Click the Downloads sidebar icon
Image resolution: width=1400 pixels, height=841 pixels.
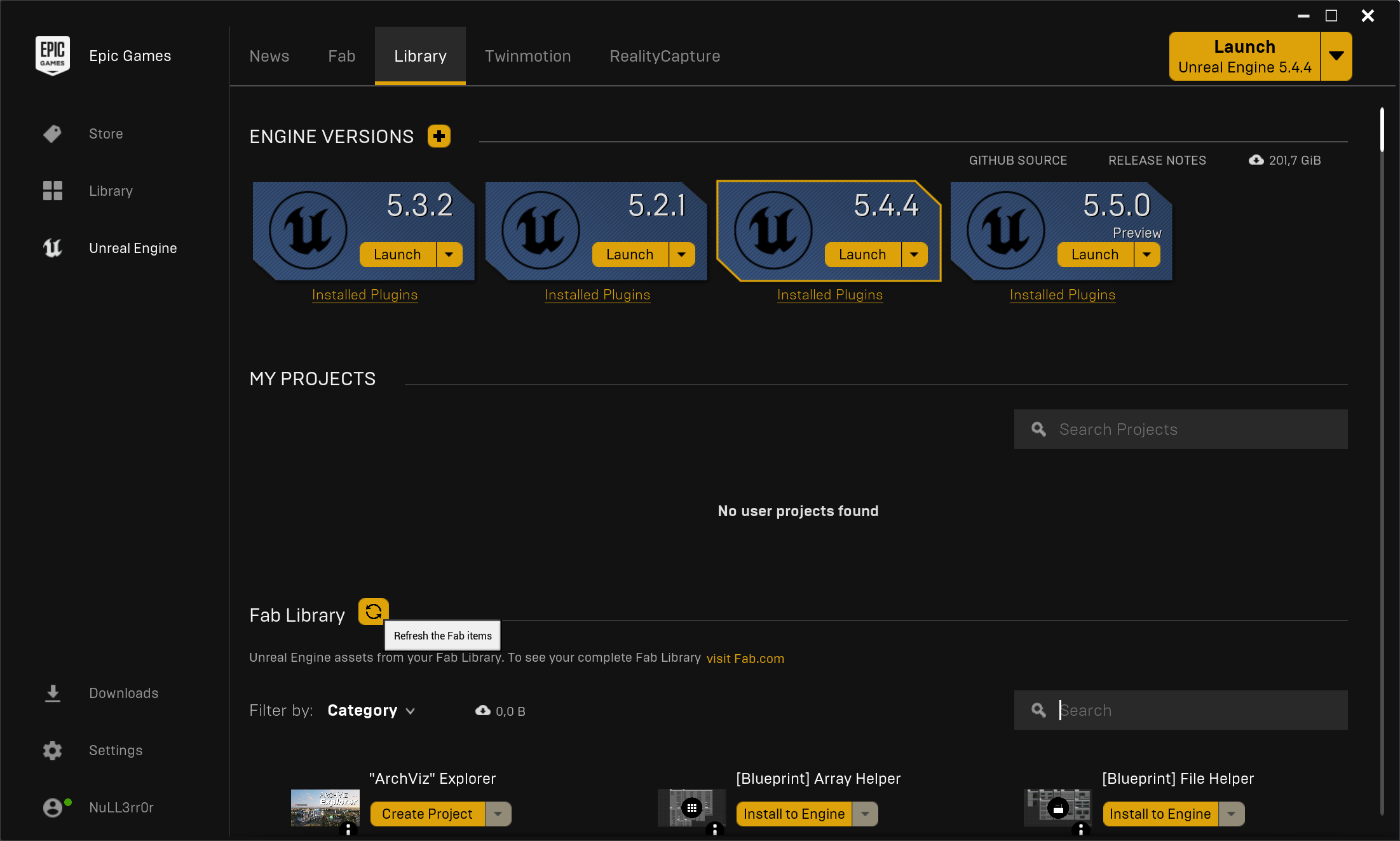[52, 692]
